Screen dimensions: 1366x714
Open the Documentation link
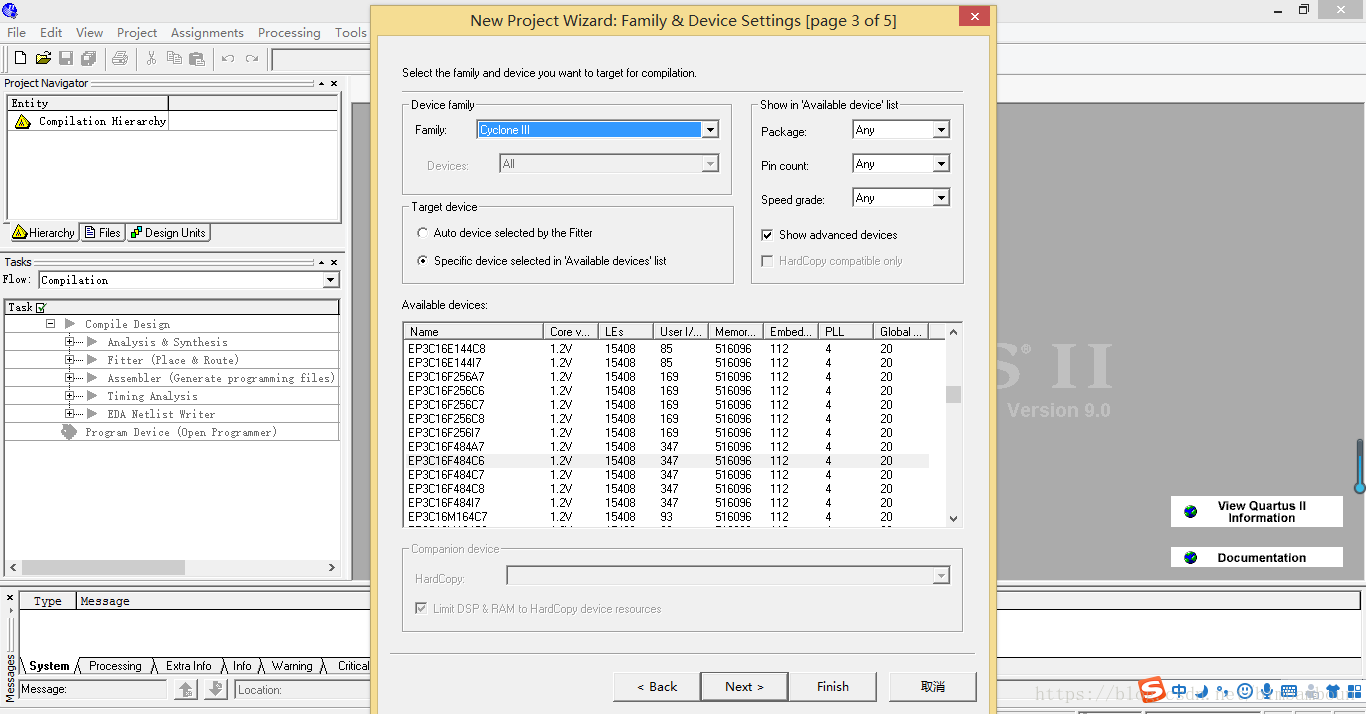coord(1257,558)
